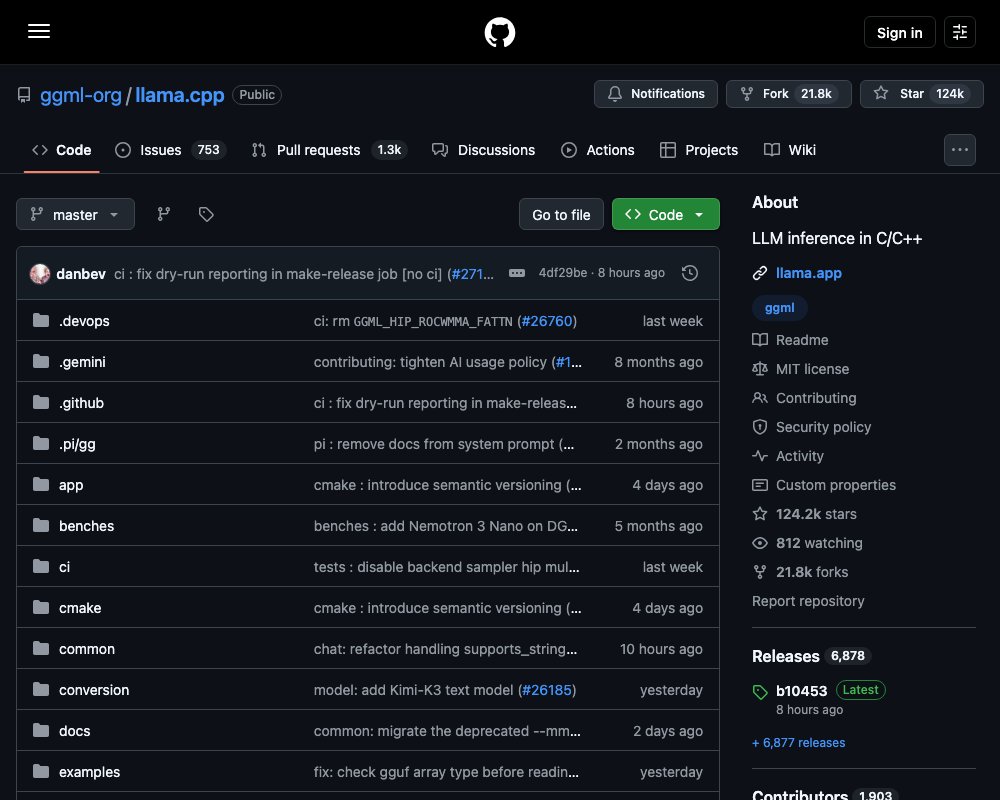
Task: Open the green Code dropdown
Action: pos(666,214)
